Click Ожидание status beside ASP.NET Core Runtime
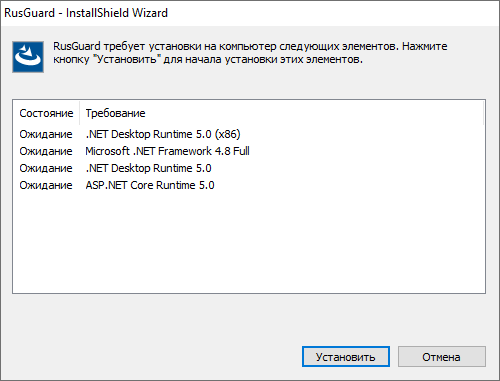 tap(46, 185)
